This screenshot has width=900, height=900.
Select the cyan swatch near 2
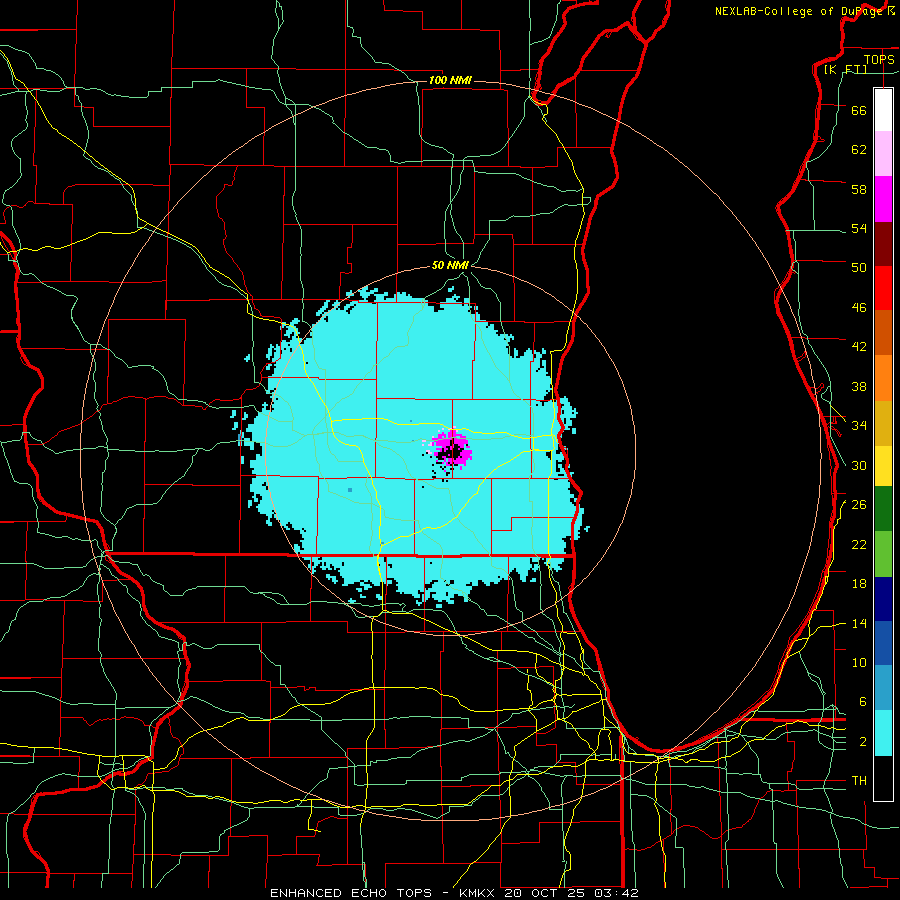point(883,733)
